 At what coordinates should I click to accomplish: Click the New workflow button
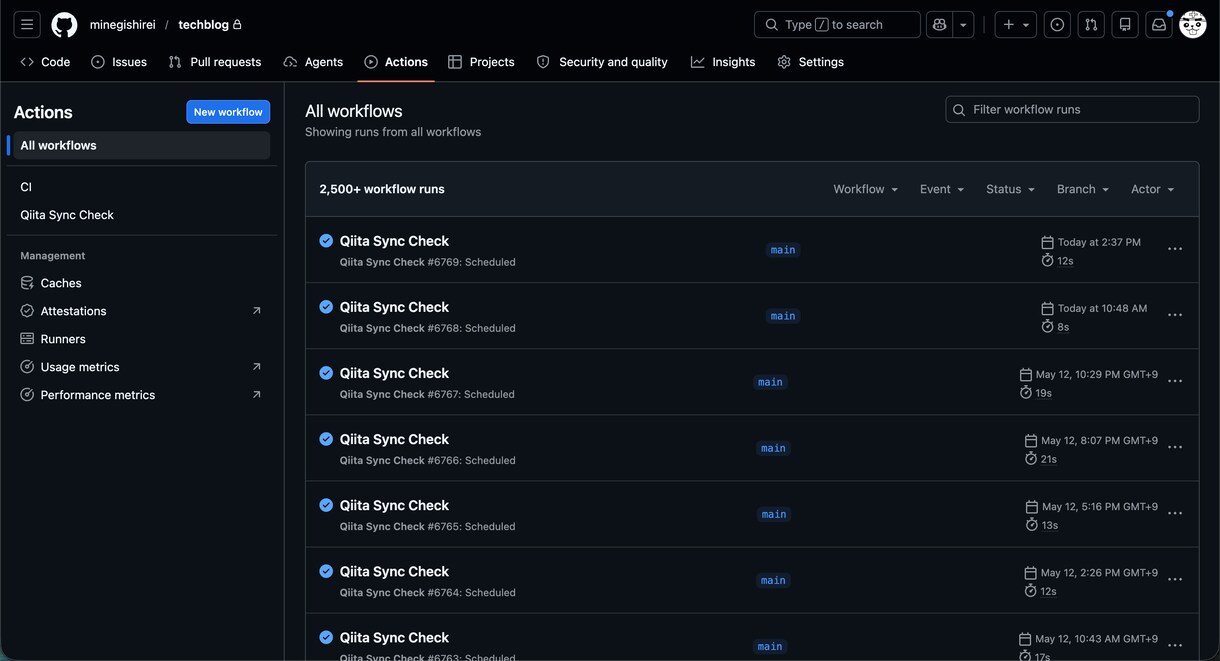point(228,112)
